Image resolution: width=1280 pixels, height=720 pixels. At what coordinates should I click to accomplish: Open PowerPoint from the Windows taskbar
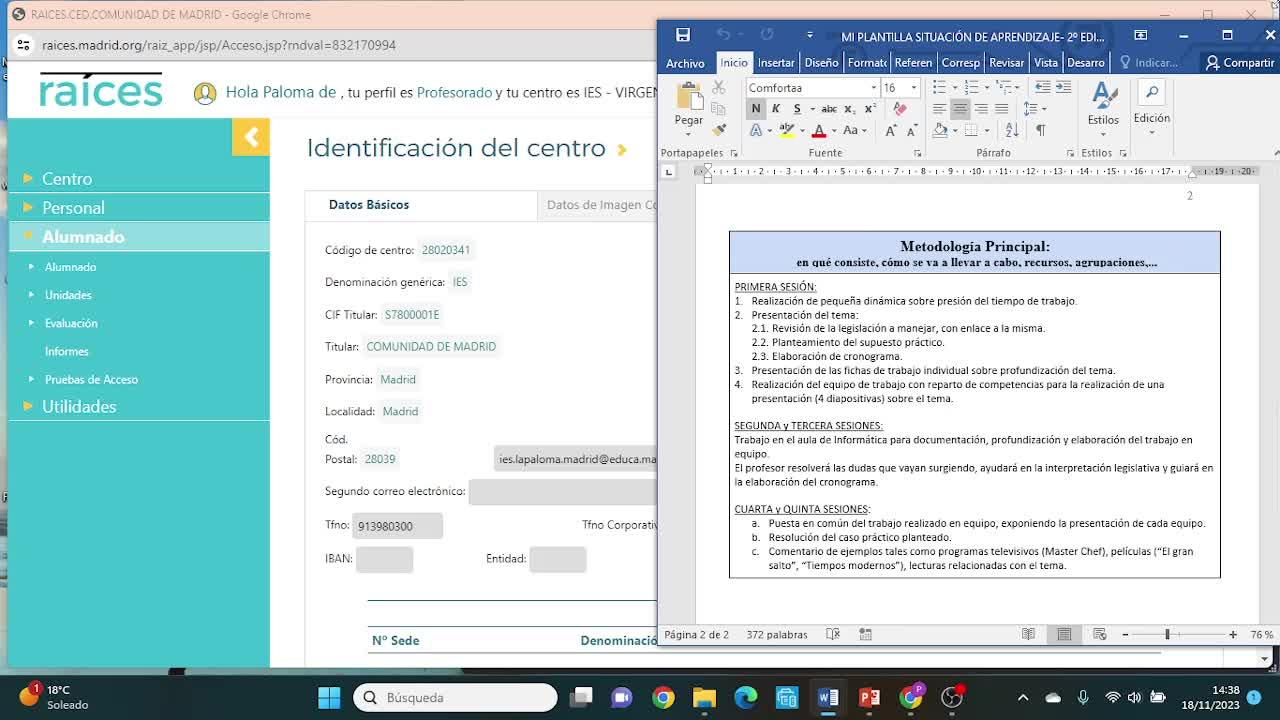pyautogui.click(x=869, y=697)
